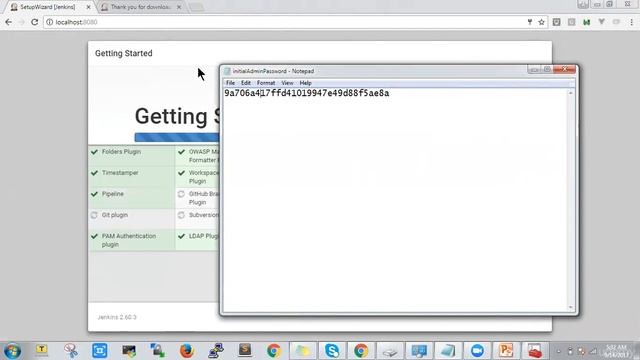This screenshot has width=640, height=360.
Task: Go back in the Chrome browser
Action: point(9,22)
